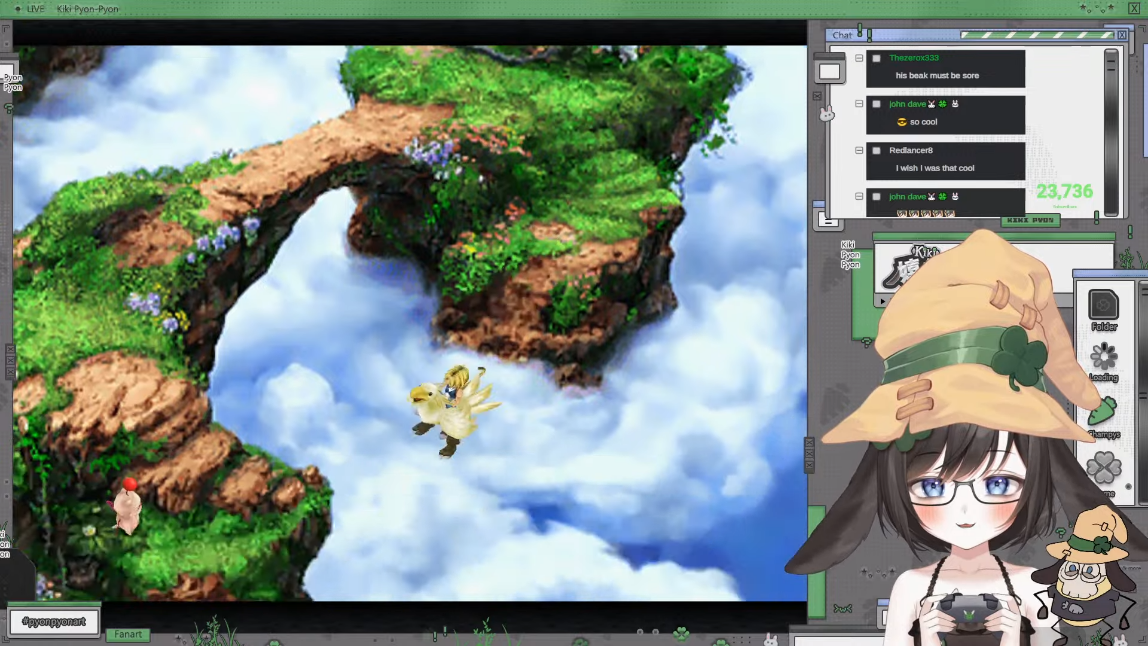Viewport: 1148px width, 646px height.
Task: Click the moogle character in game
Action: tap(127, 505)
